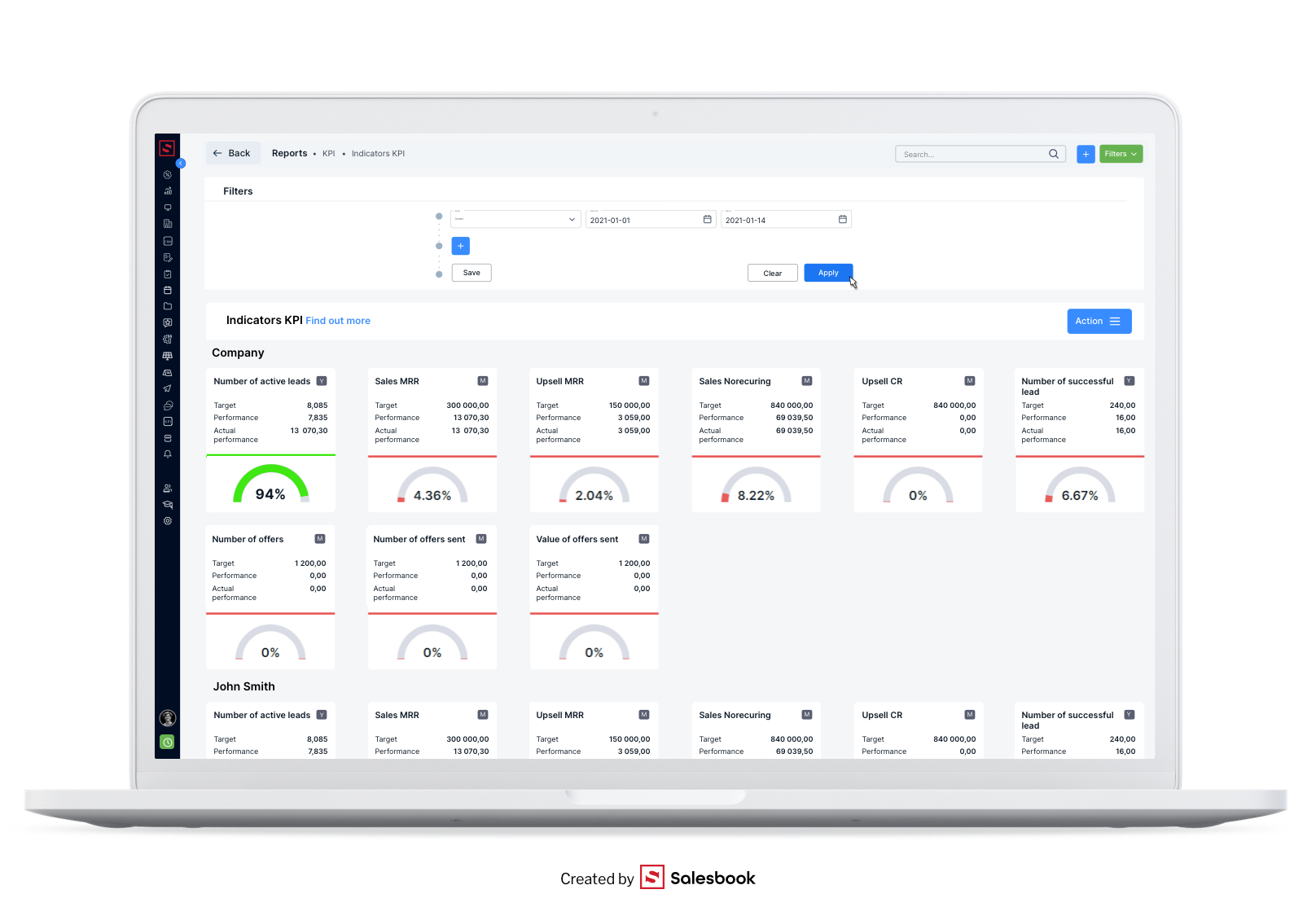The height and width of the screenshot is (907, 1316).
Task: Select the folder icon in the left sidebar
Action: pos(168,306)
